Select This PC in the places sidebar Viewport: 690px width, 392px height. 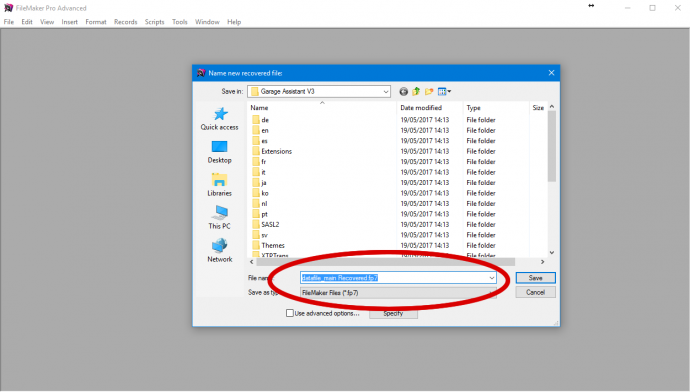(x=220, y=218)
